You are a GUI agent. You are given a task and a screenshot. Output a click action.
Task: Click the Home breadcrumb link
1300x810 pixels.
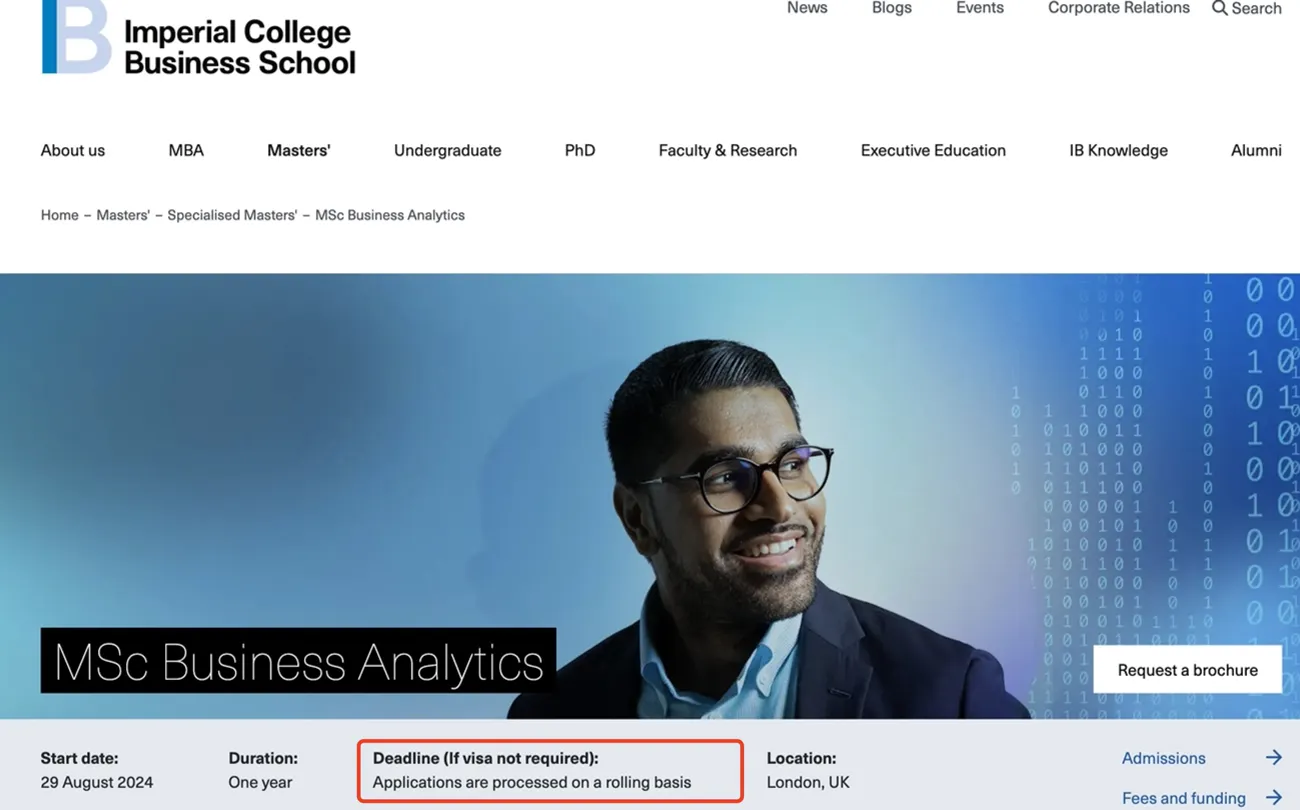59,215
